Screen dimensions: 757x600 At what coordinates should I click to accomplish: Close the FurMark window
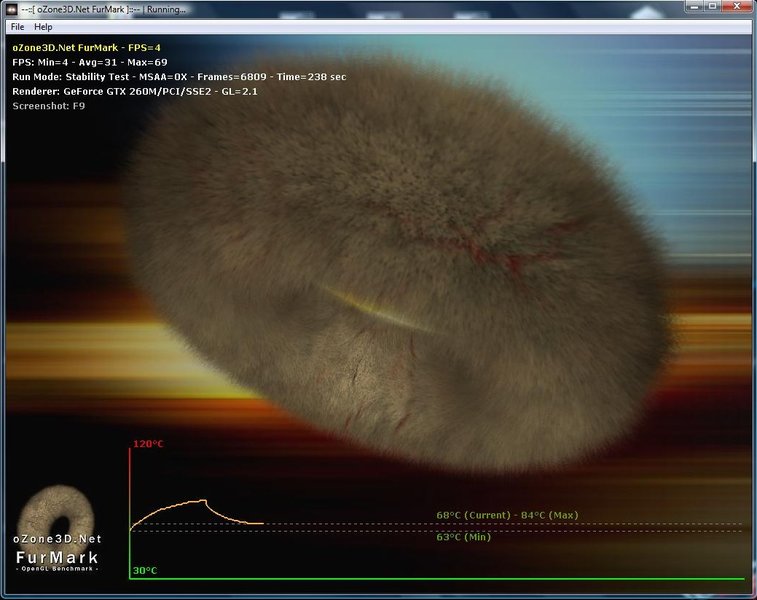click(737, 6)
